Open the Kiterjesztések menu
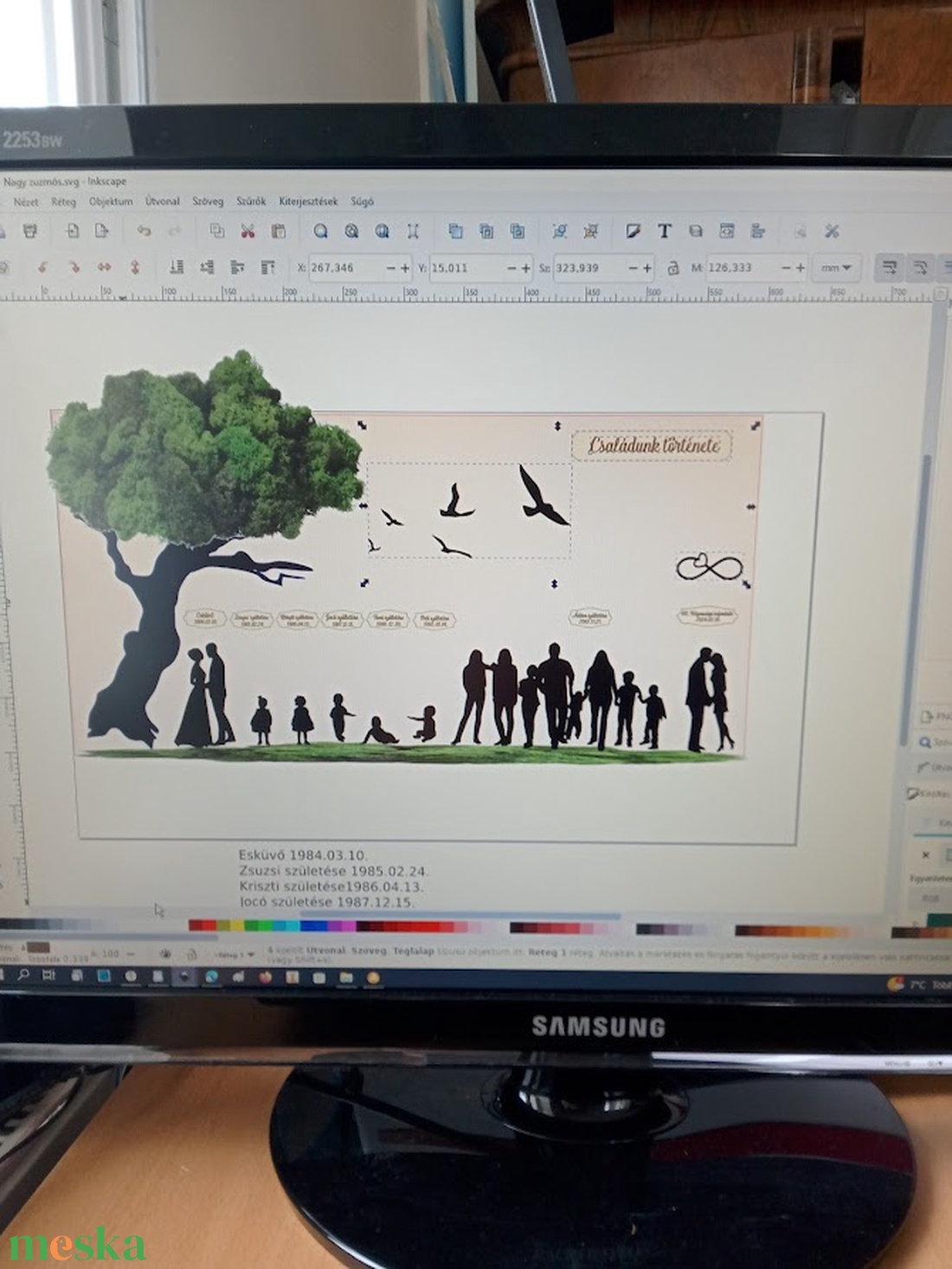952x1269 pixels. click(x=308, y=202)
